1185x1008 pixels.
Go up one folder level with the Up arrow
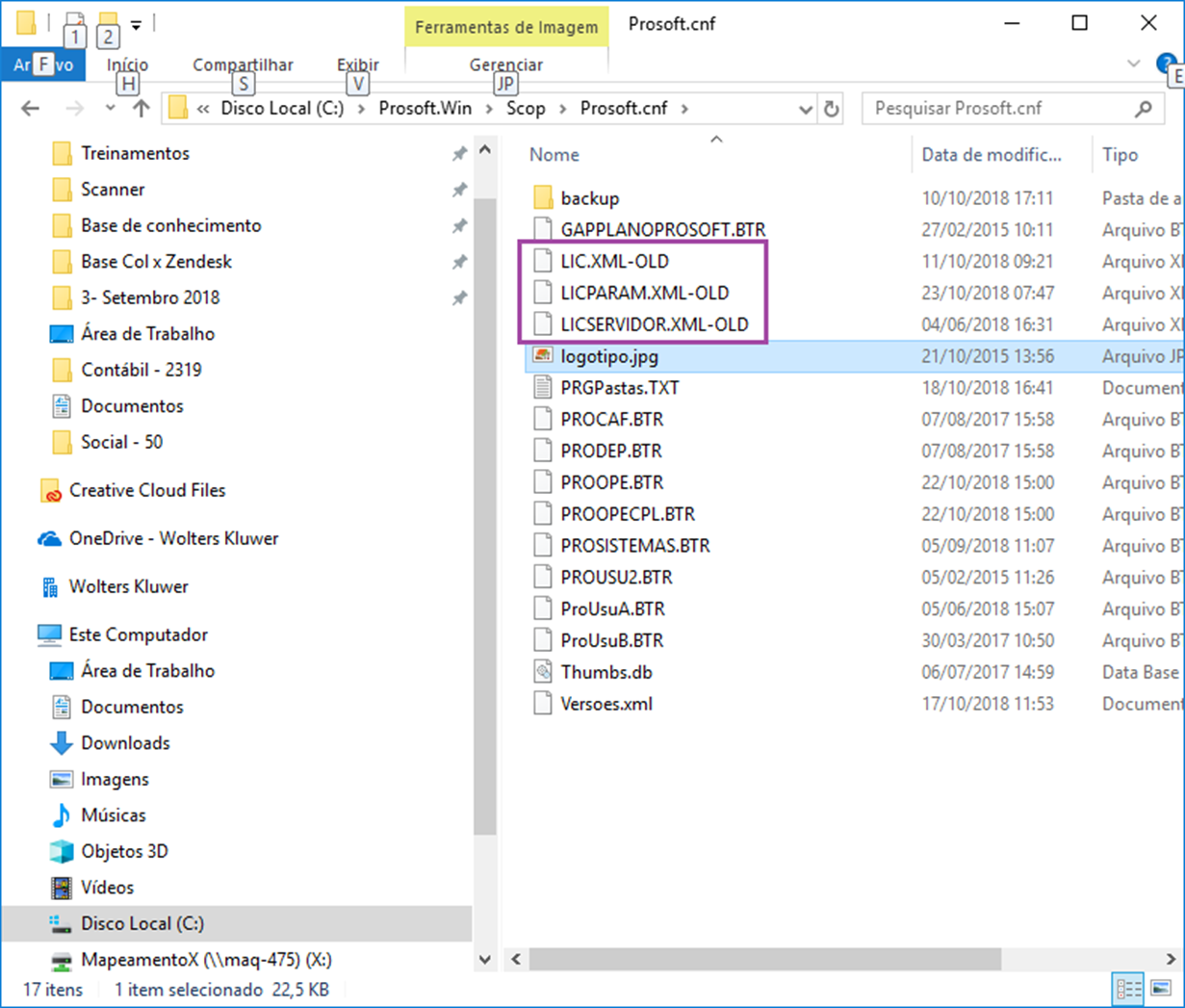click(x=142, y=109)
